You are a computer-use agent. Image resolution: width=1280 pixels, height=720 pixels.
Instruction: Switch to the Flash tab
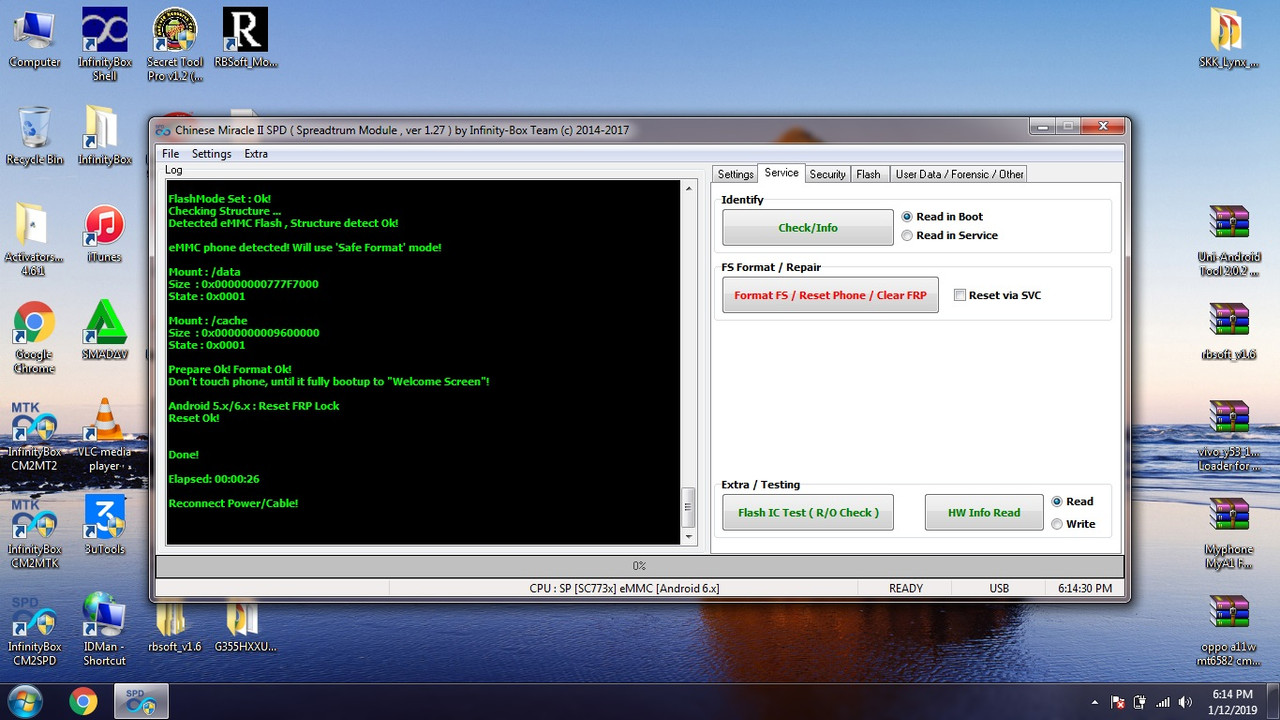click(x=868, y=174)
